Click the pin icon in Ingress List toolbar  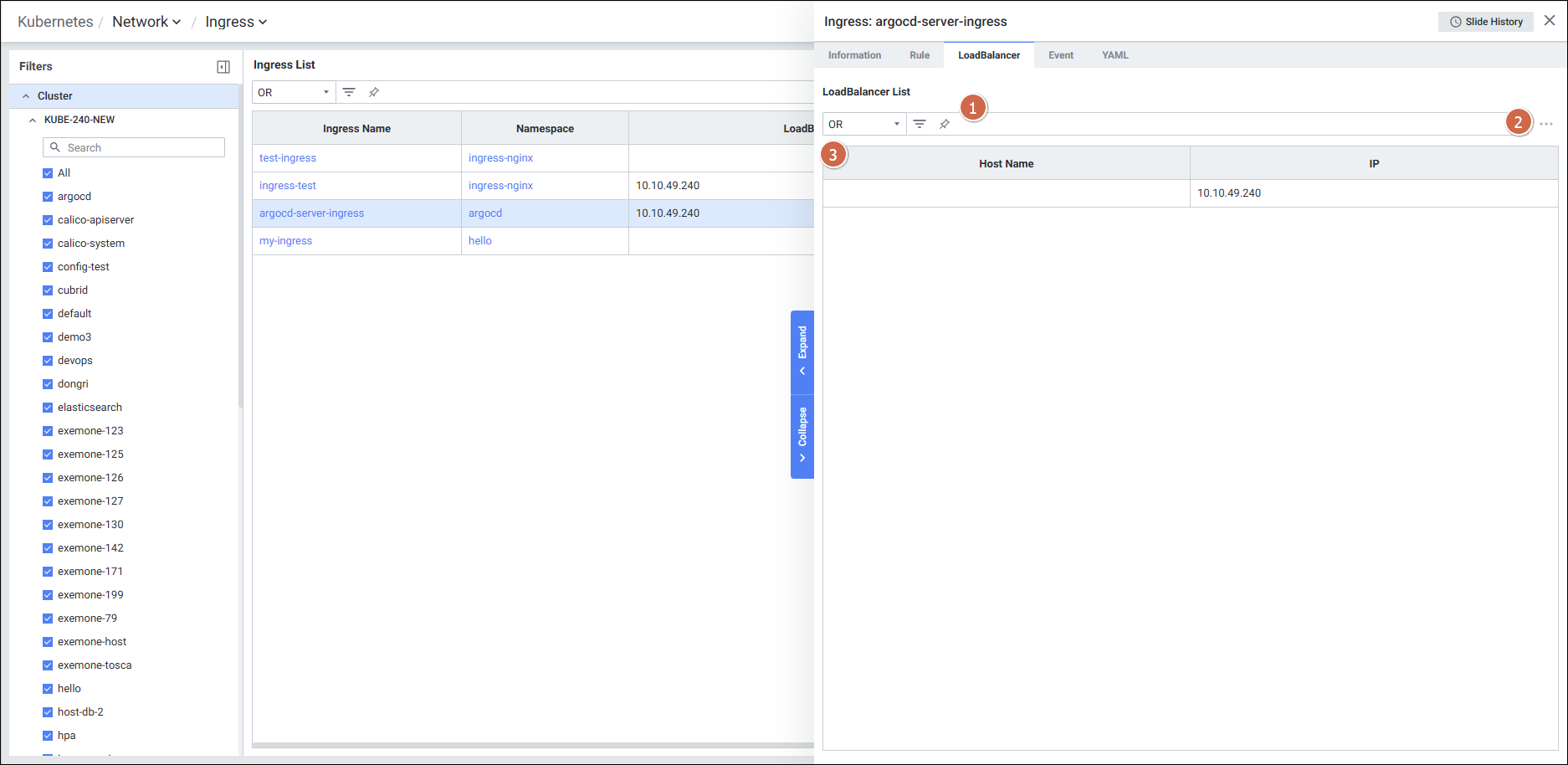[374, 92]
